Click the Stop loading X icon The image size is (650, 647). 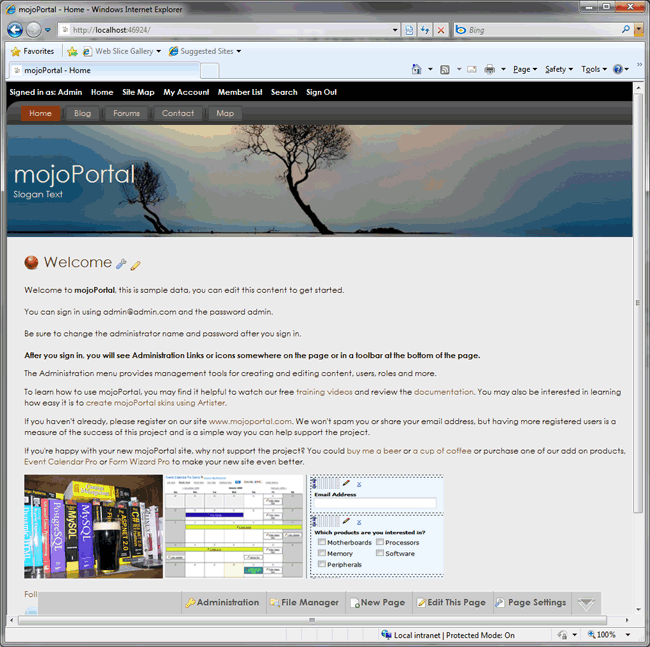pyautogui.click(x=441, y=30)
